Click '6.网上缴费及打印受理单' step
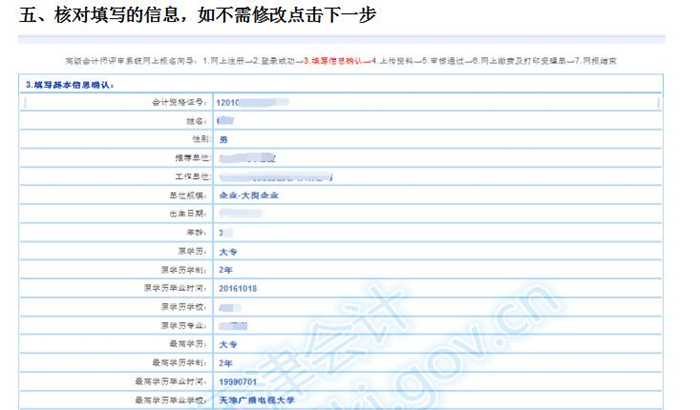Screen dimensions: 700x410 click(521, 61)
